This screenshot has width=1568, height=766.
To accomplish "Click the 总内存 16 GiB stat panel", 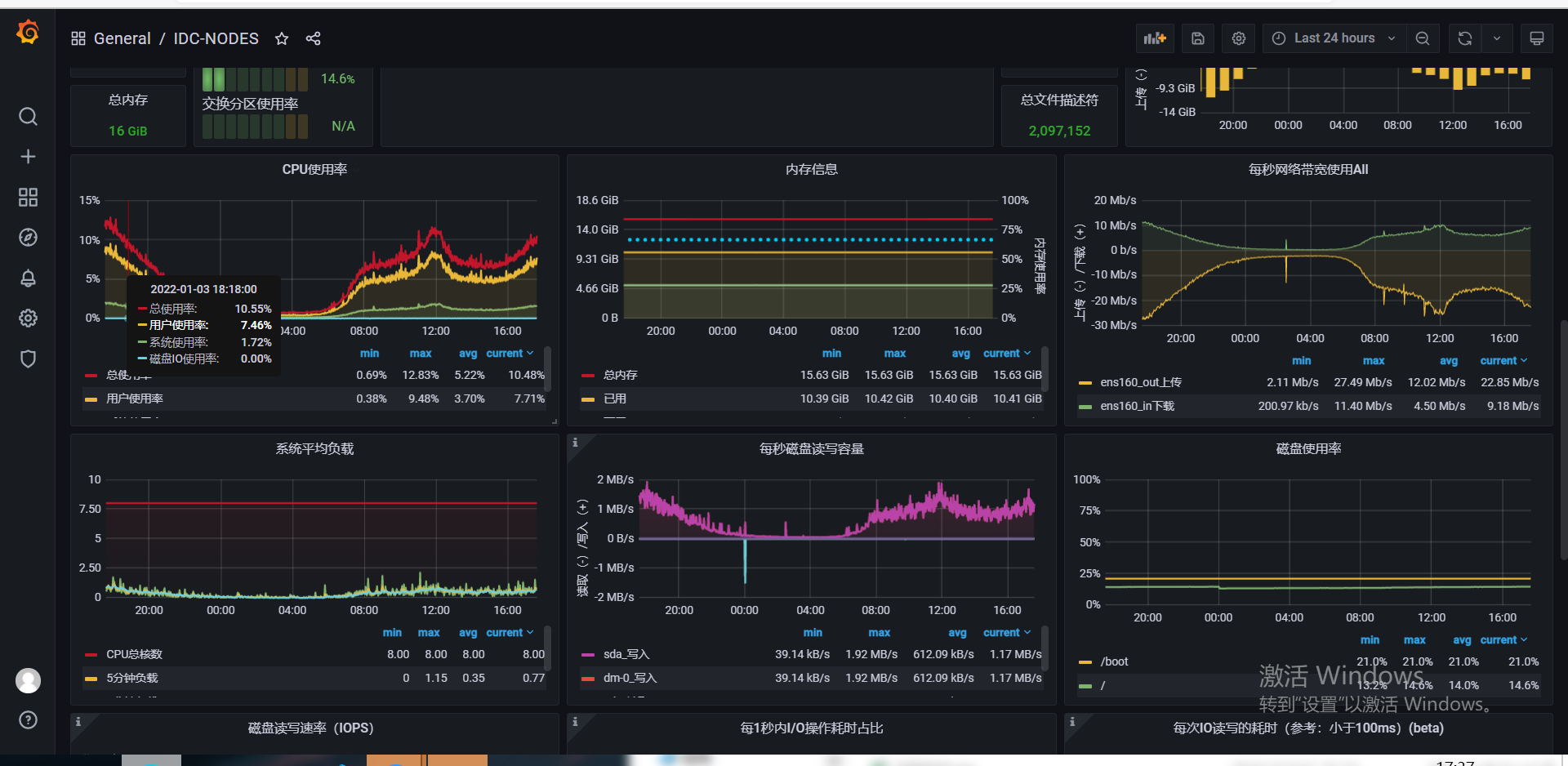I will click(128, 115).
